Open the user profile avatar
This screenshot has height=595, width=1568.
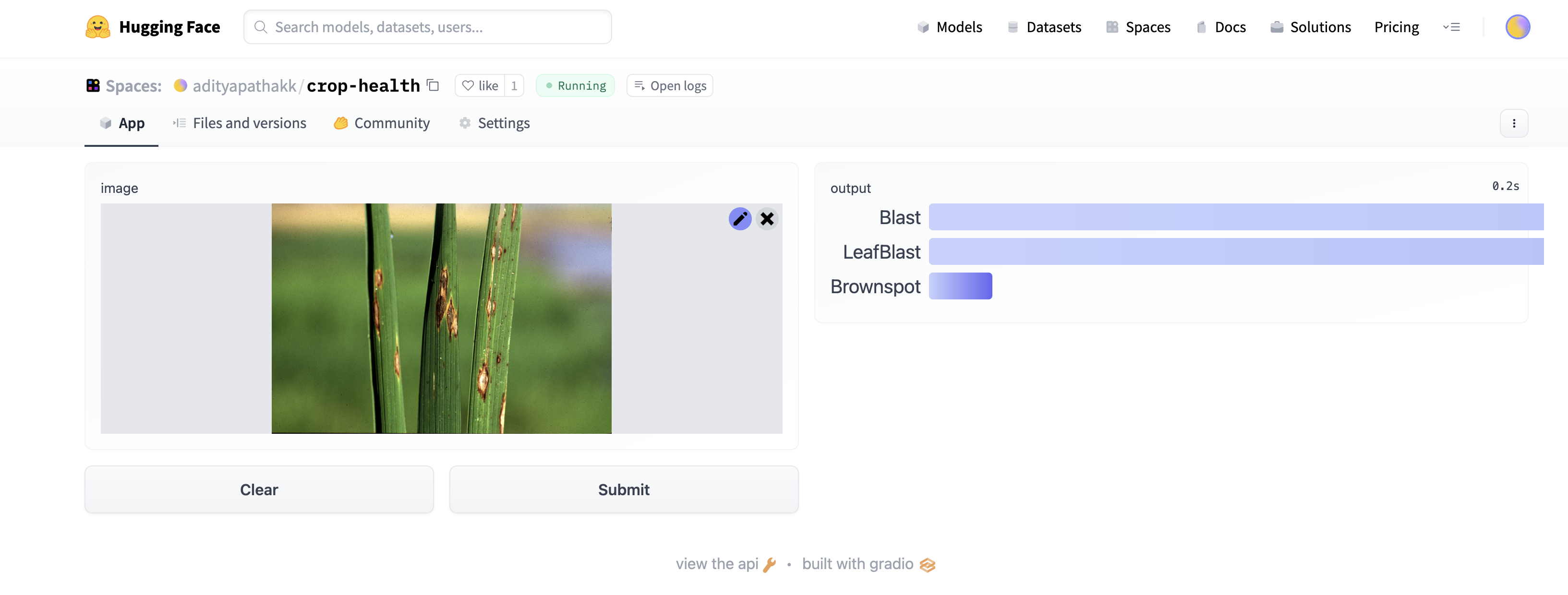pos(1518,27)
